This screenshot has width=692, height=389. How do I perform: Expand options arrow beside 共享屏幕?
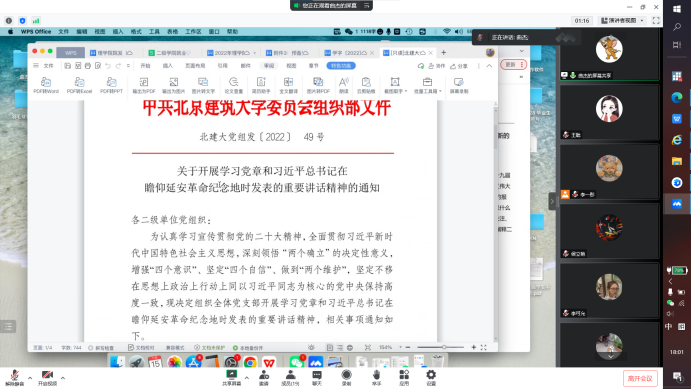(x=246, y=378)
